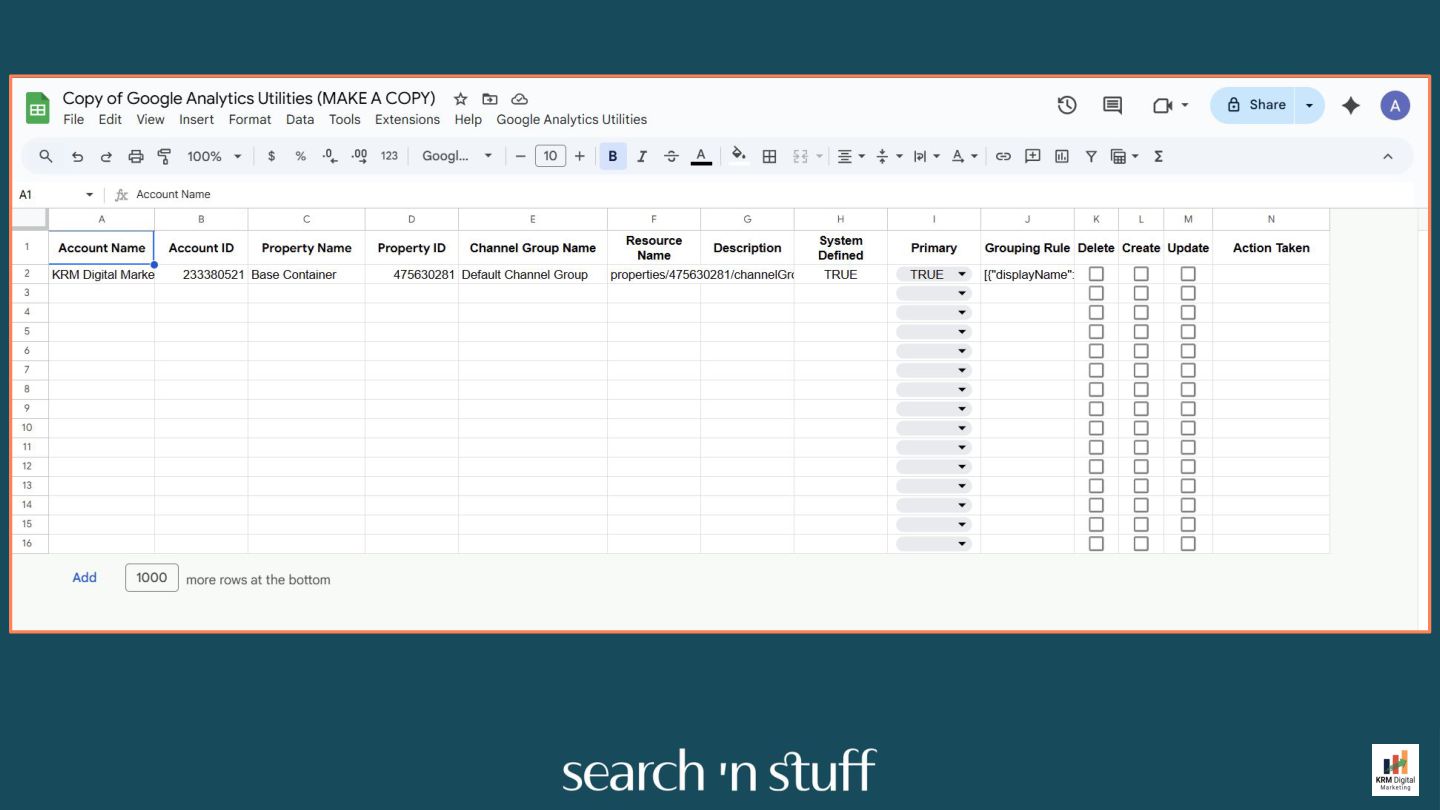Check the Delete box in row 2
This screenshot has width=1440, height=810.
tap(1096, 274)
